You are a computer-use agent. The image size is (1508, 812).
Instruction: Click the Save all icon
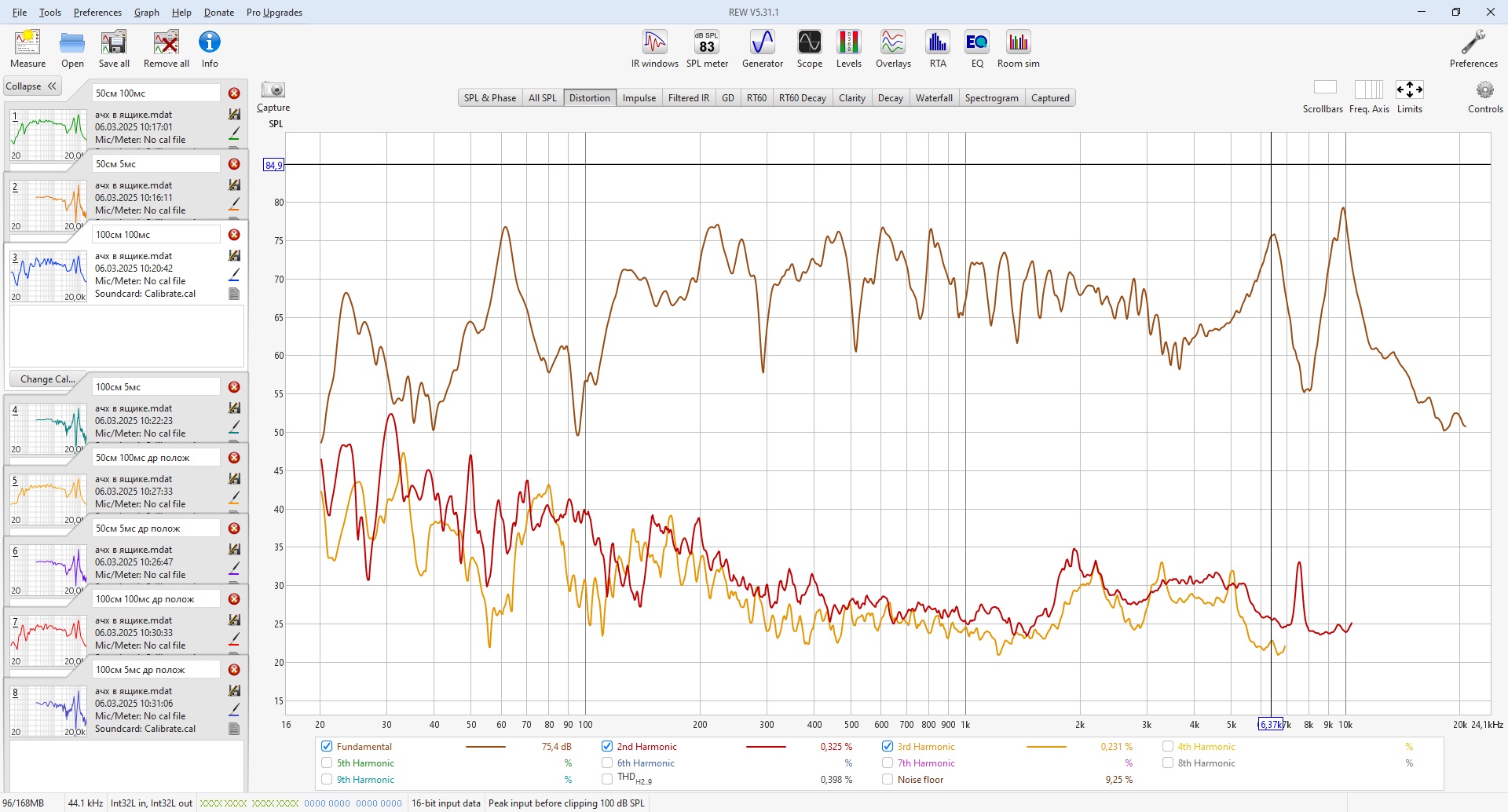(114, 49)
